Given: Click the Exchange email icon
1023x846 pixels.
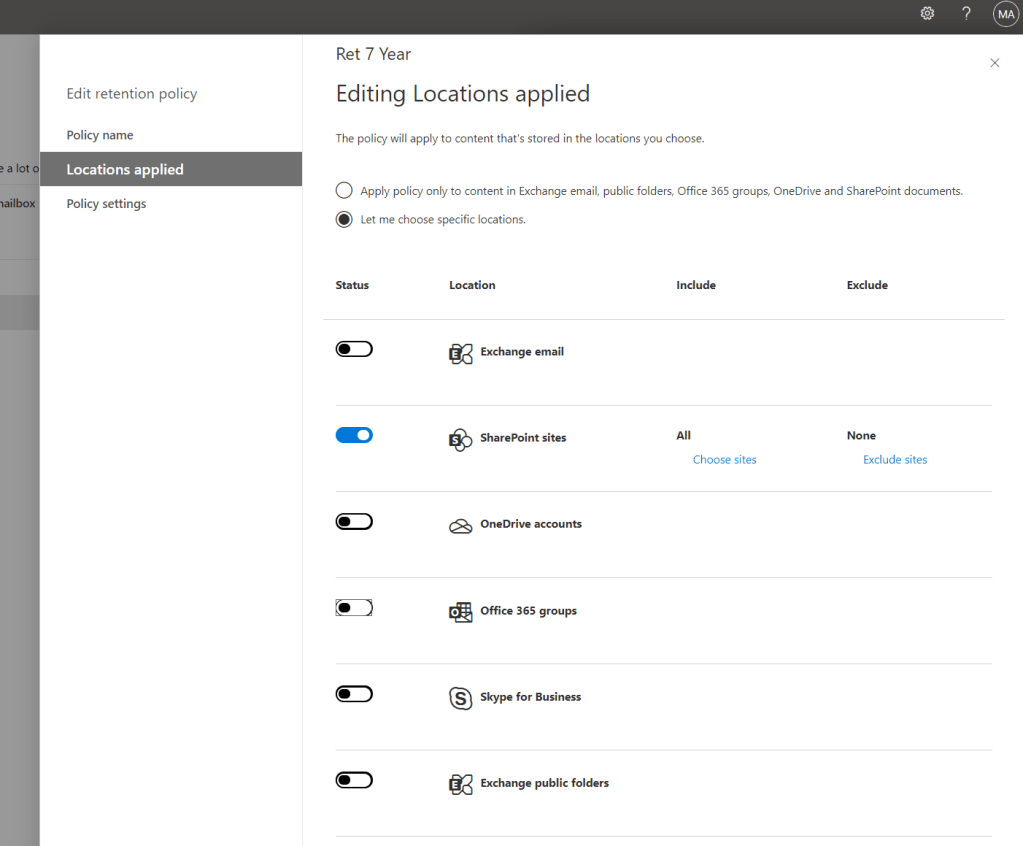Looking at the screenshot, I should pos(460,353).
